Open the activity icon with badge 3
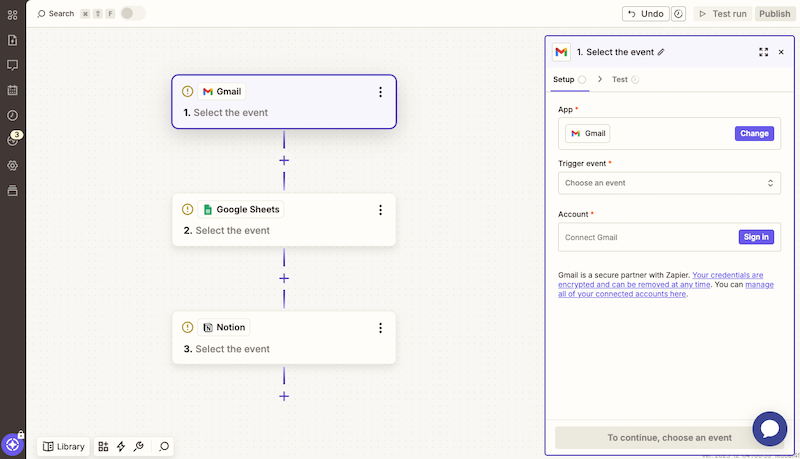The height and width of the screenshot is (459, 800). [x=13, y=139]
